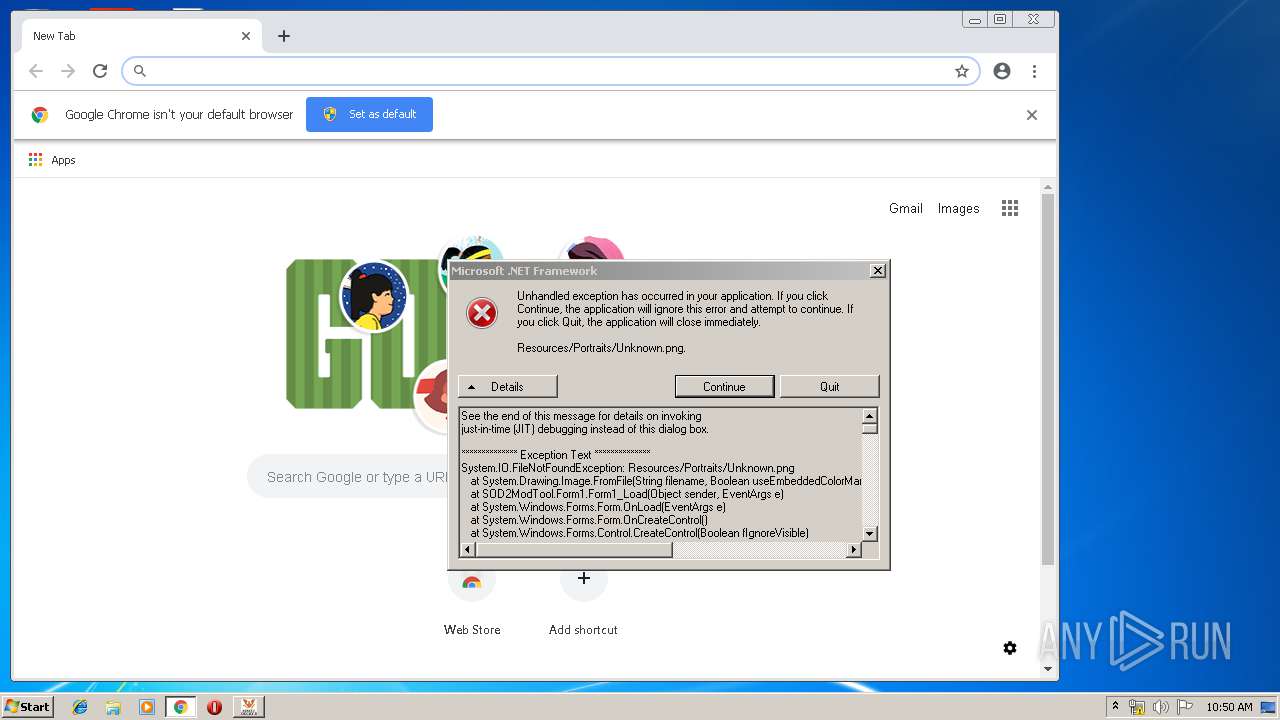Click the horizontal scrollbar thumb in details
Viewport: 1280px width, 720px height.
click(574, 550)
